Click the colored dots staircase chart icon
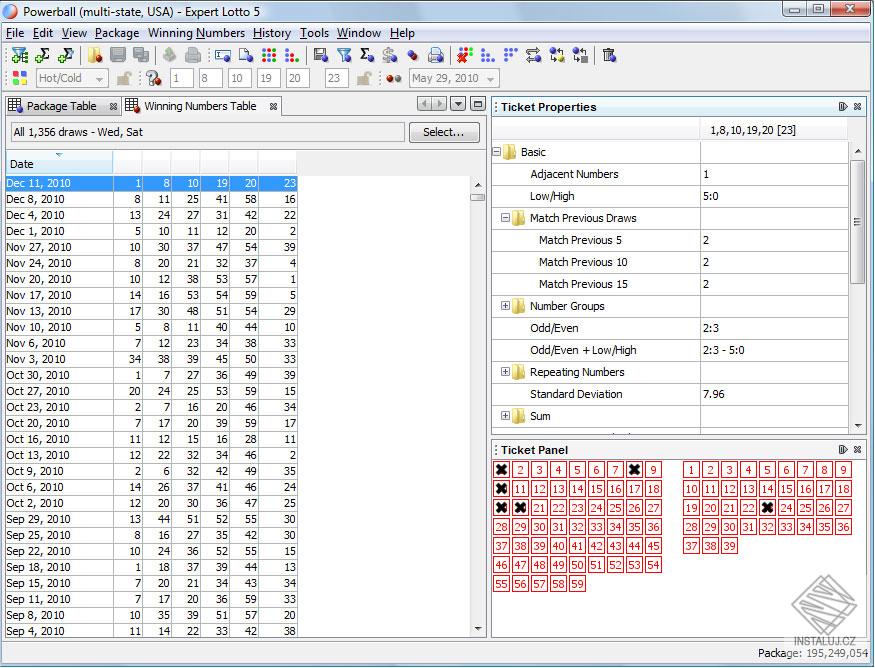875x668 pixels. [x=292, y=55]
